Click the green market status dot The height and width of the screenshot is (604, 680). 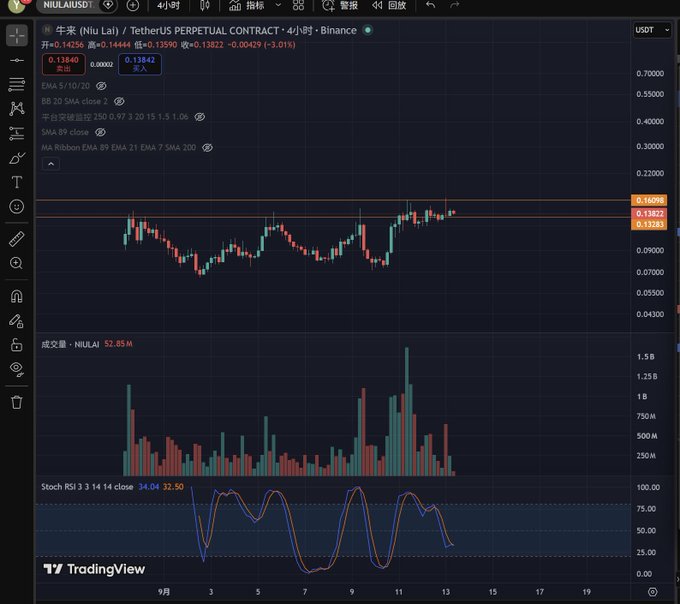pos(368,30)
